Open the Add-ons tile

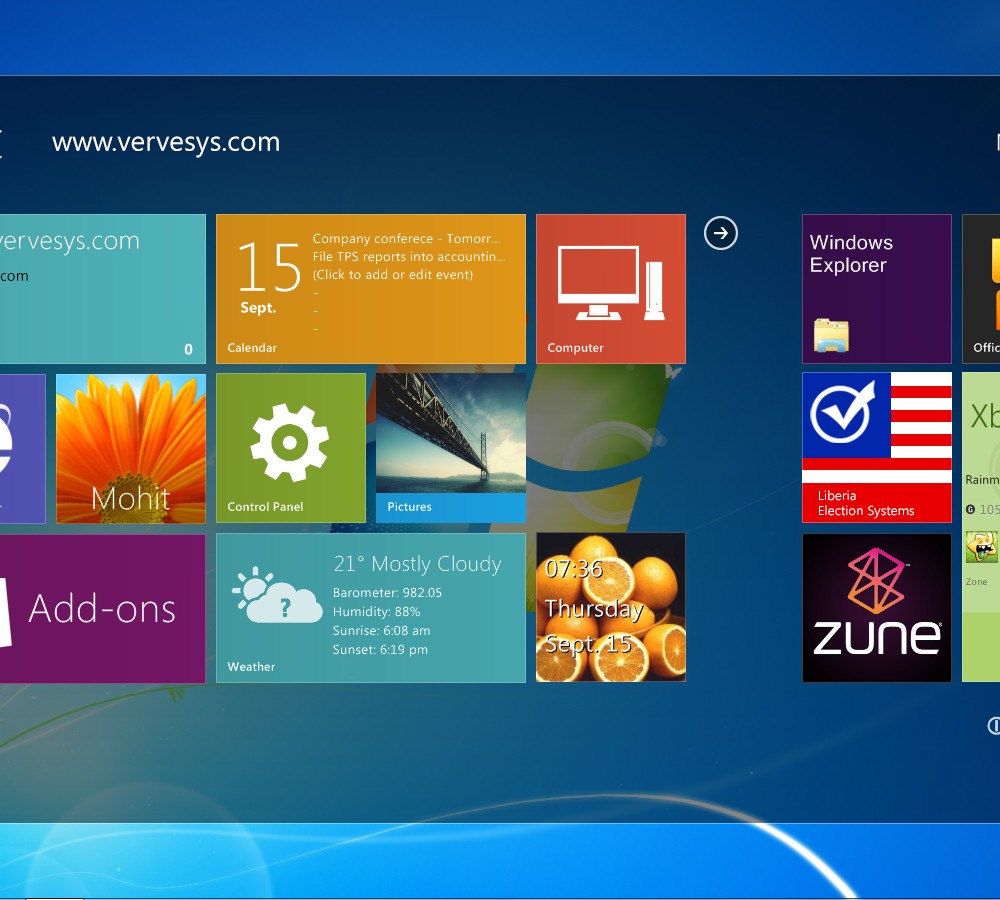point(102,609)
